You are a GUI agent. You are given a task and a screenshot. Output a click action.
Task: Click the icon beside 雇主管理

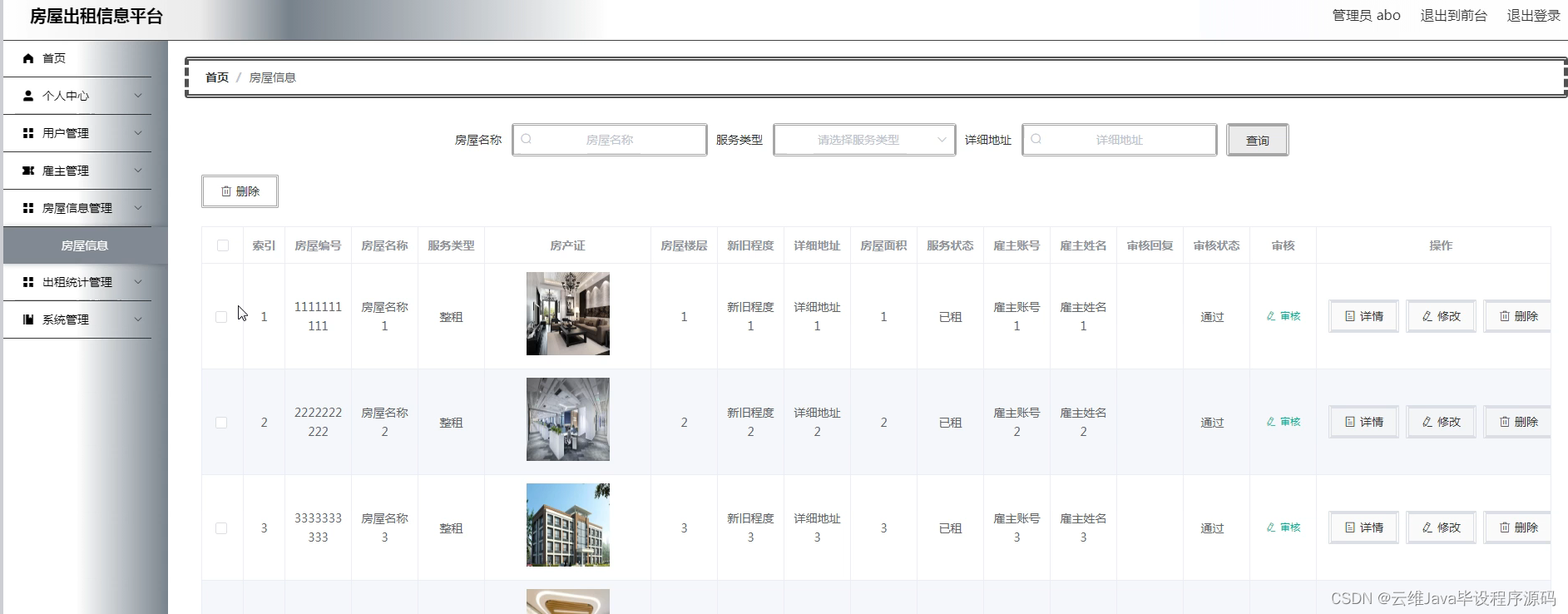(28, 171)
